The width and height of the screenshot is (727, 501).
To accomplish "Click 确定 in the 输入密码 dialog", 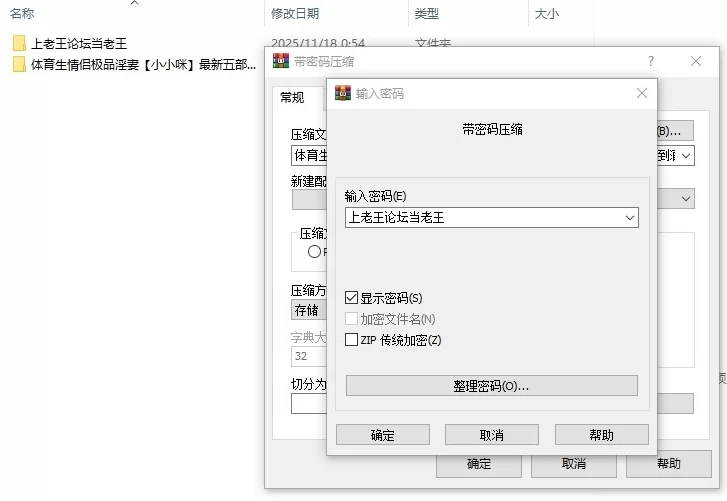I will click(x=382, y=435).
